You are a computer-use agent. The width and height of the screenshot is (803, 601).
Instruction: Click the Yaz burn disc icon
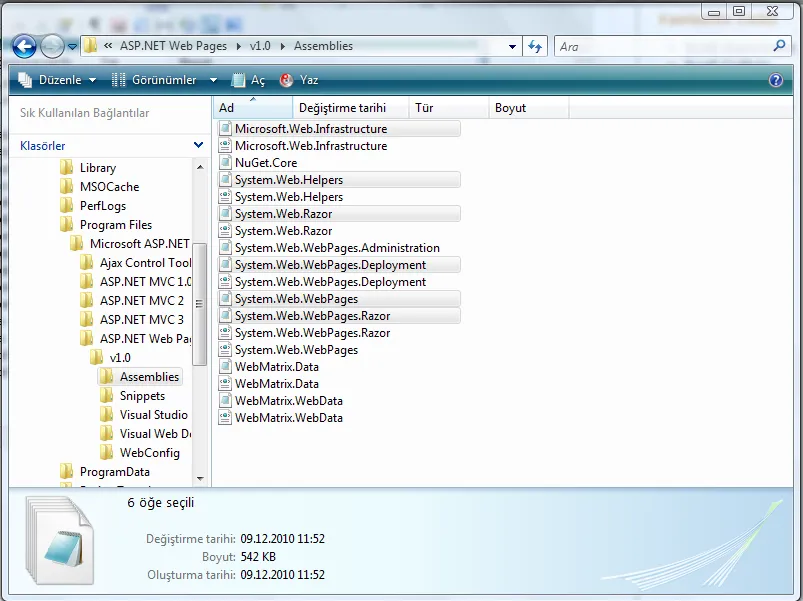pos(286,80)
